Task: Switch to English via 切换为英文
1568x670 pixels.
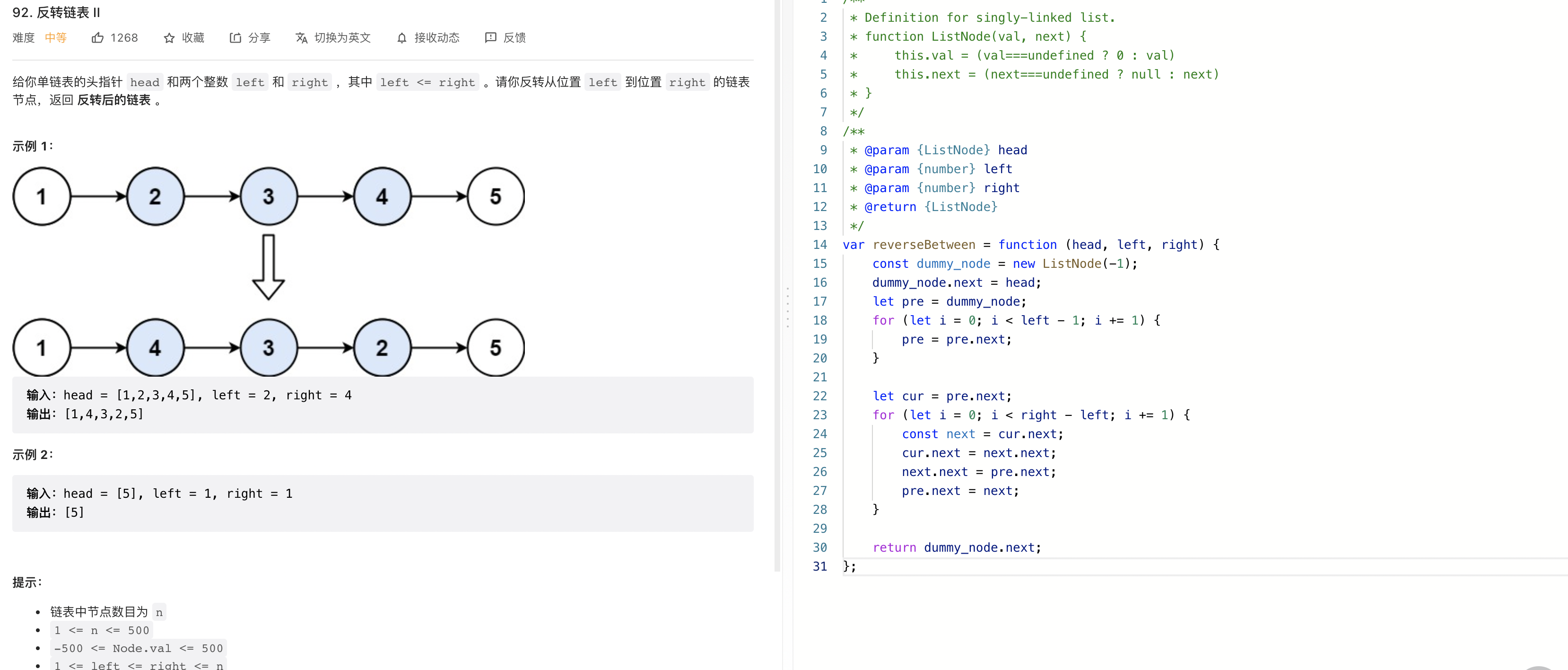Action: click(342, 38)
